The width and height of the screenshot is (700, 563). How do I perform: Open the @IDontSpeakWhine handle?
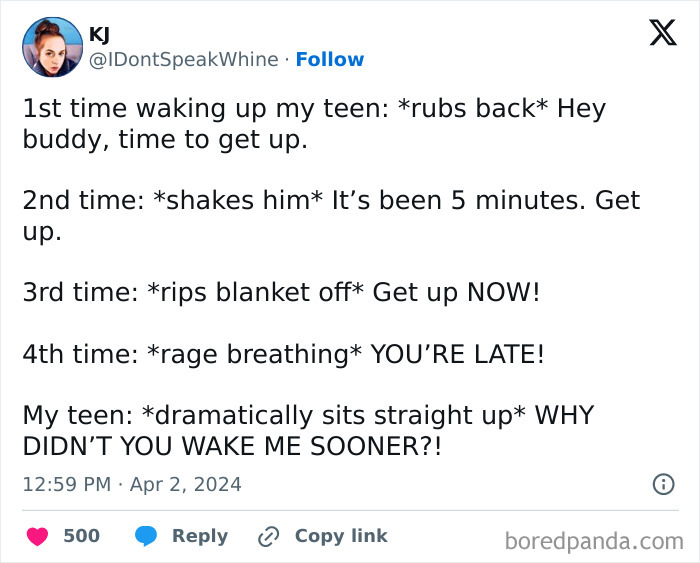(184, 60)
